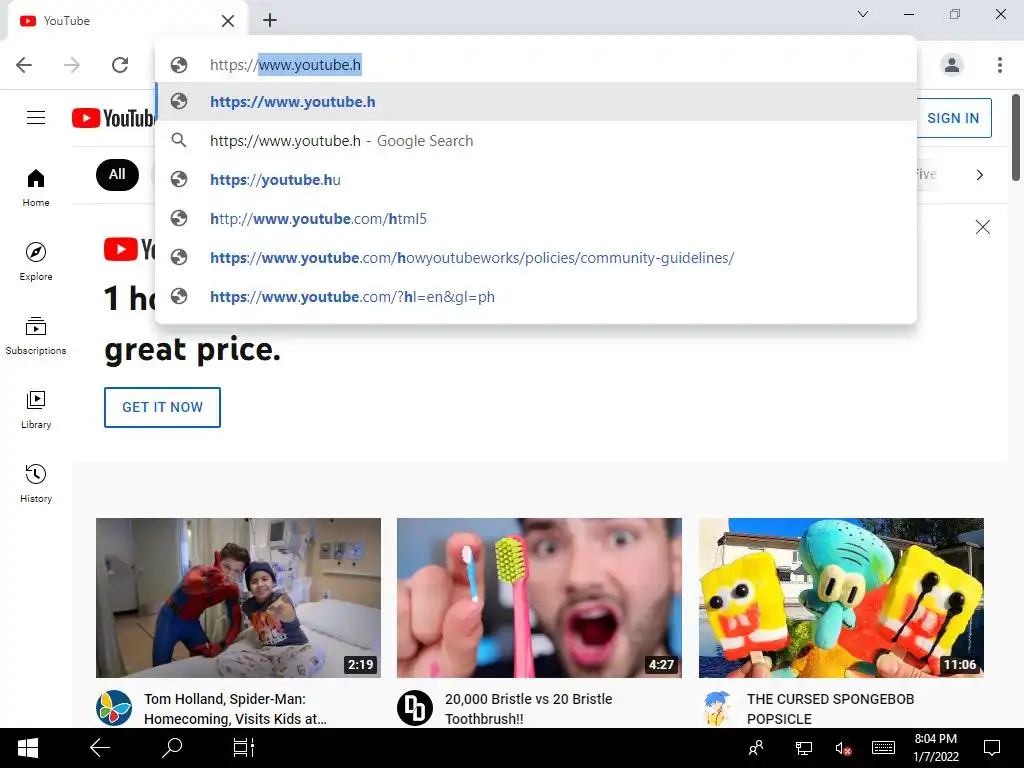Click the SIGN IN button
1024x768 pixels.
[x=953, y=118]
